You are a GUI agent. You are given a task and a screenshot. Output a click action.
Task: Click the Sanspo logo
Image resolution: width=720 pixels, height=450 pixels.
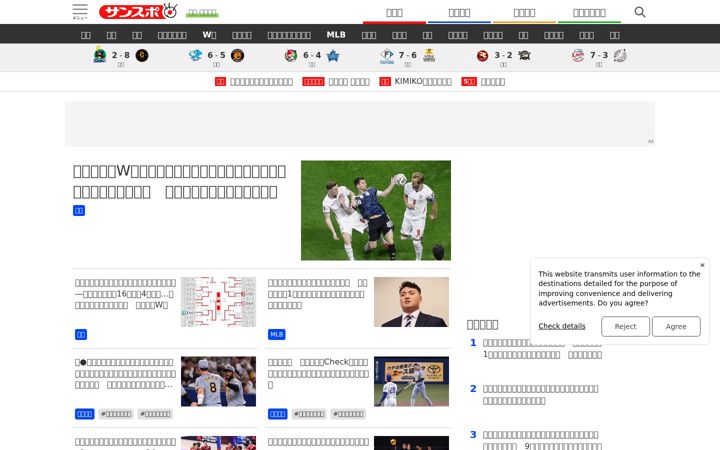(138, 11)
